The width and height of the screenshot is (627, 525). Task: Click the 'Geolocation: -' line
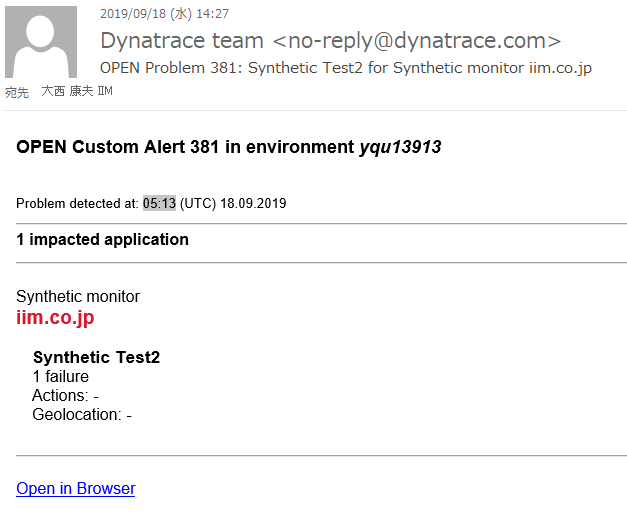82,414
